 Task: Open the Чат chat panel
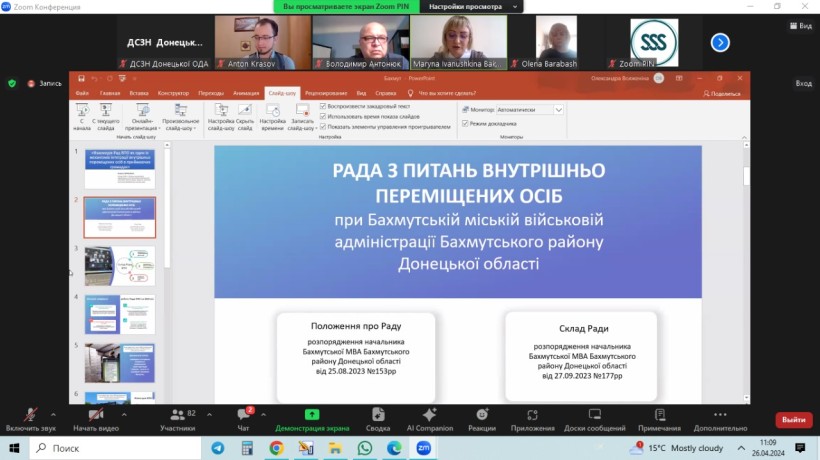click(243, 416)
